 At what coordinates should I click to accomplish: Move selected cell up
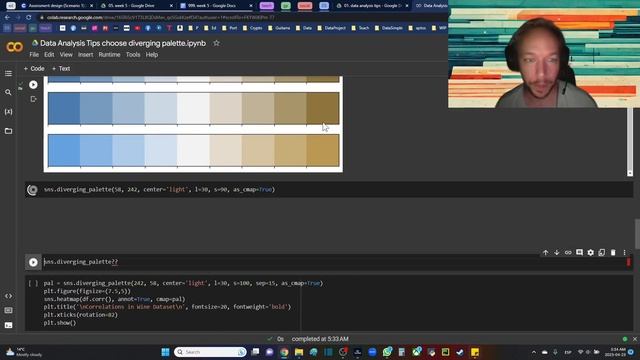tap(545, 253)
